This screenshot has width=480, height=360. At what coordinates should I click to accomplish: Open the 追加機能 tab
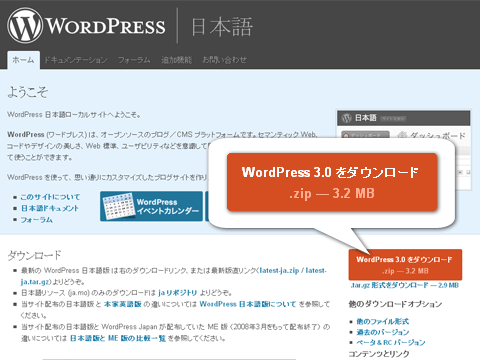coord(176,60)
